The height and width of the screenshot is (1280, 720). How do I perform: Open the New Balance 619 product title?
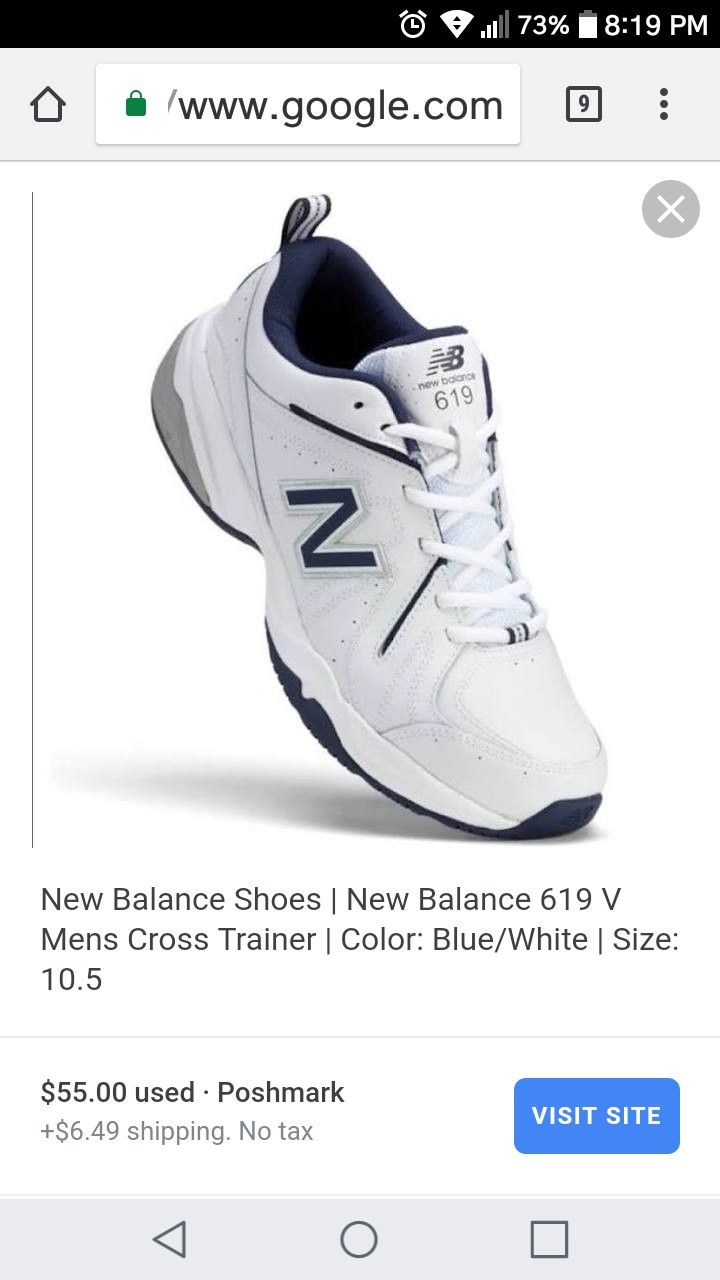(x=360, y=939)
